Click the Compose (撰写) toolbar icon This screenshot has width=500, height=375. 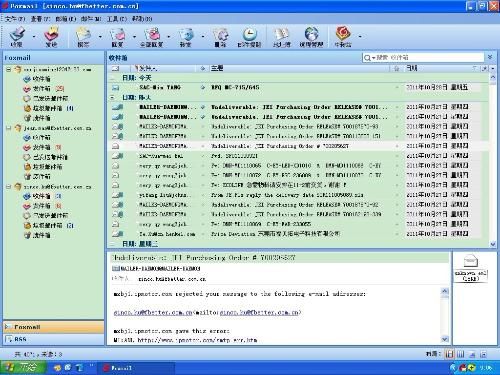(83, 36)
